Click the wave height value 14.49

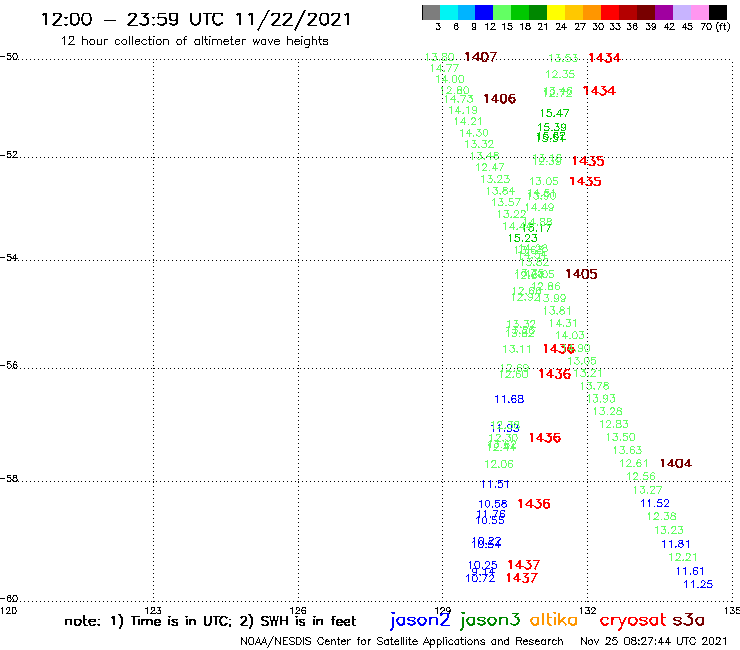point(539,207)
